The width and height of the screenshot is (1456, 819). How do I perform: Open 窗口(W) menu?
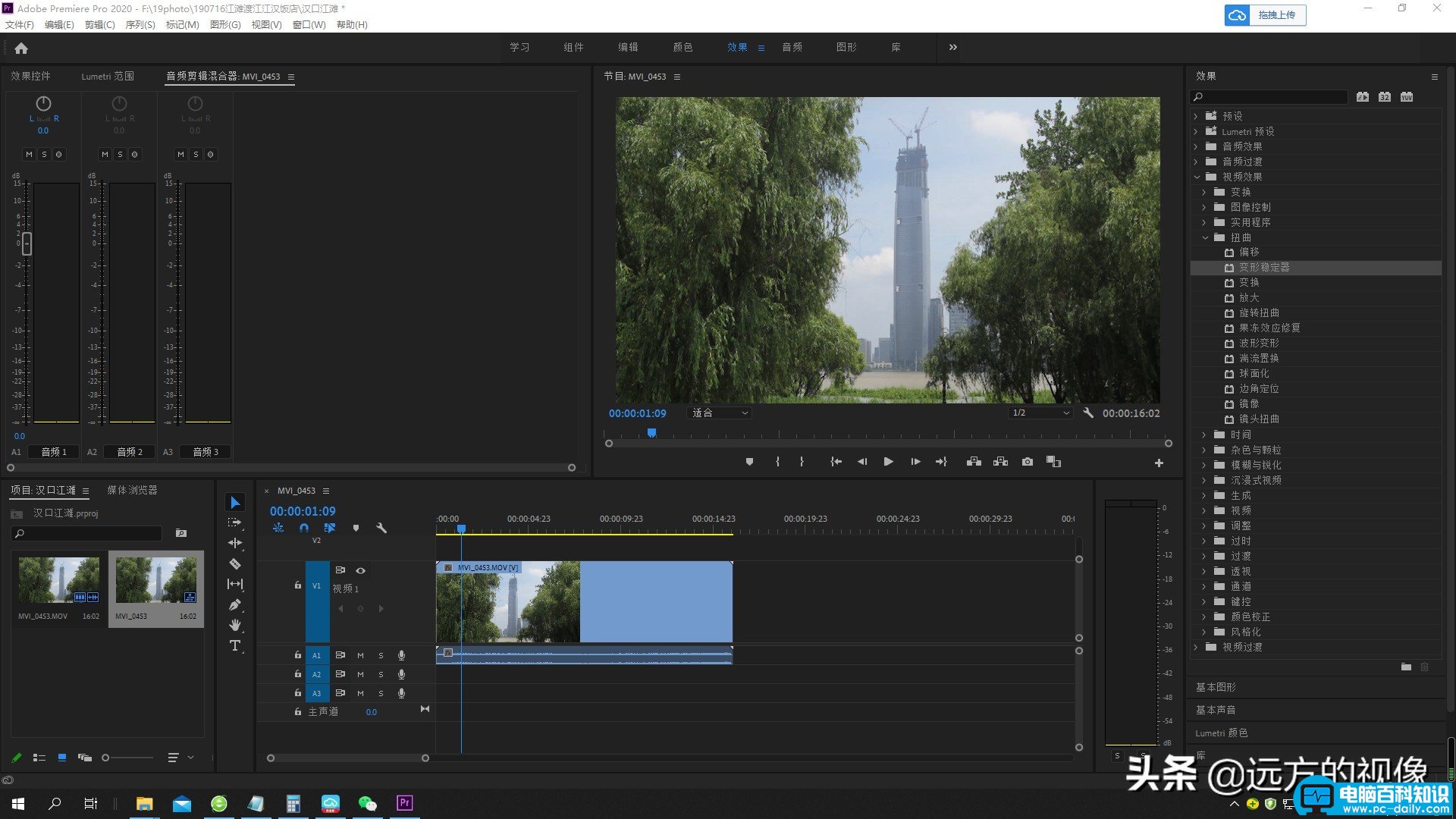click(309, 24)
